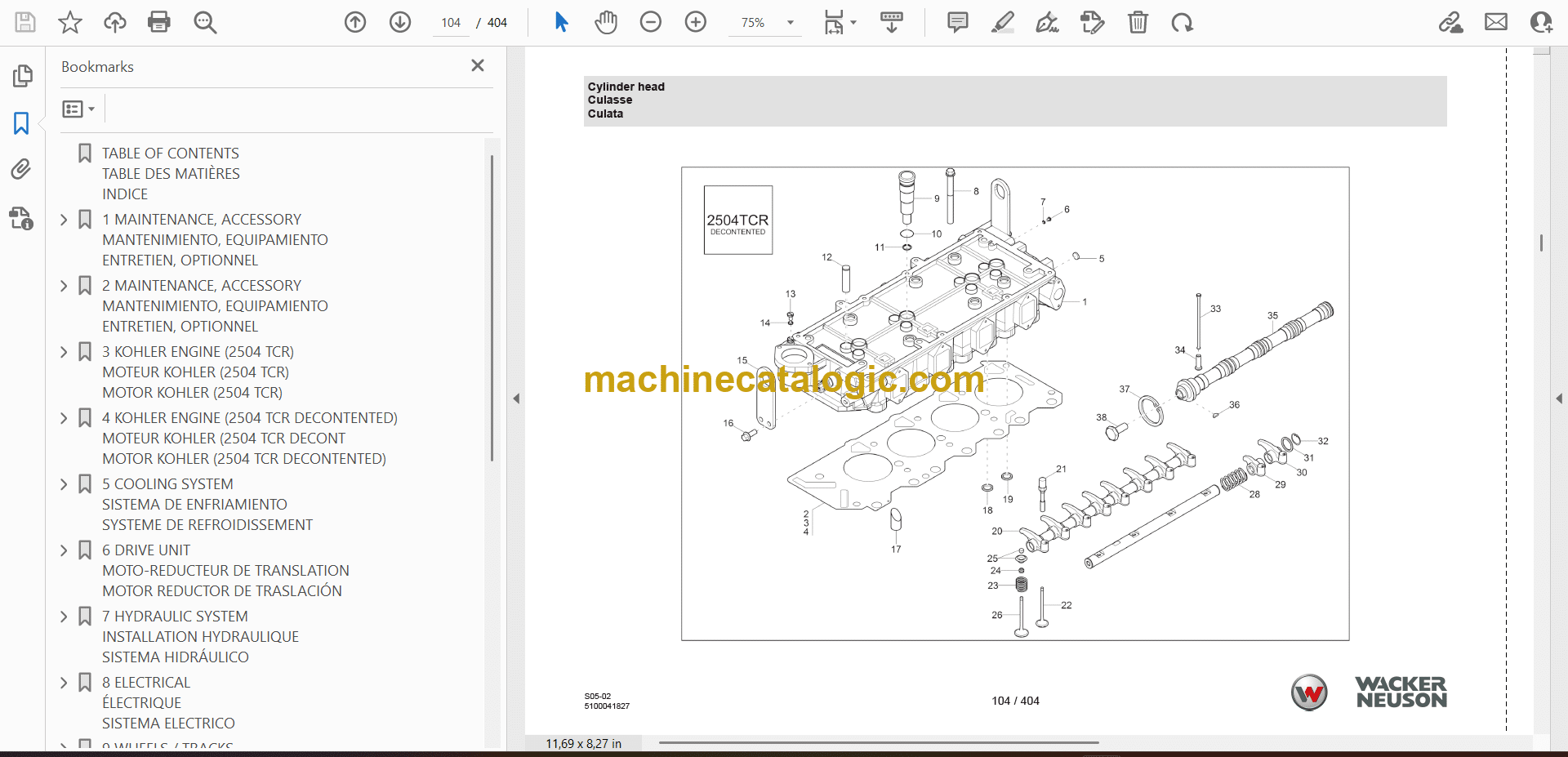
Task: Open the Attachments paperclip panel
Action: [x=21, y=169]
